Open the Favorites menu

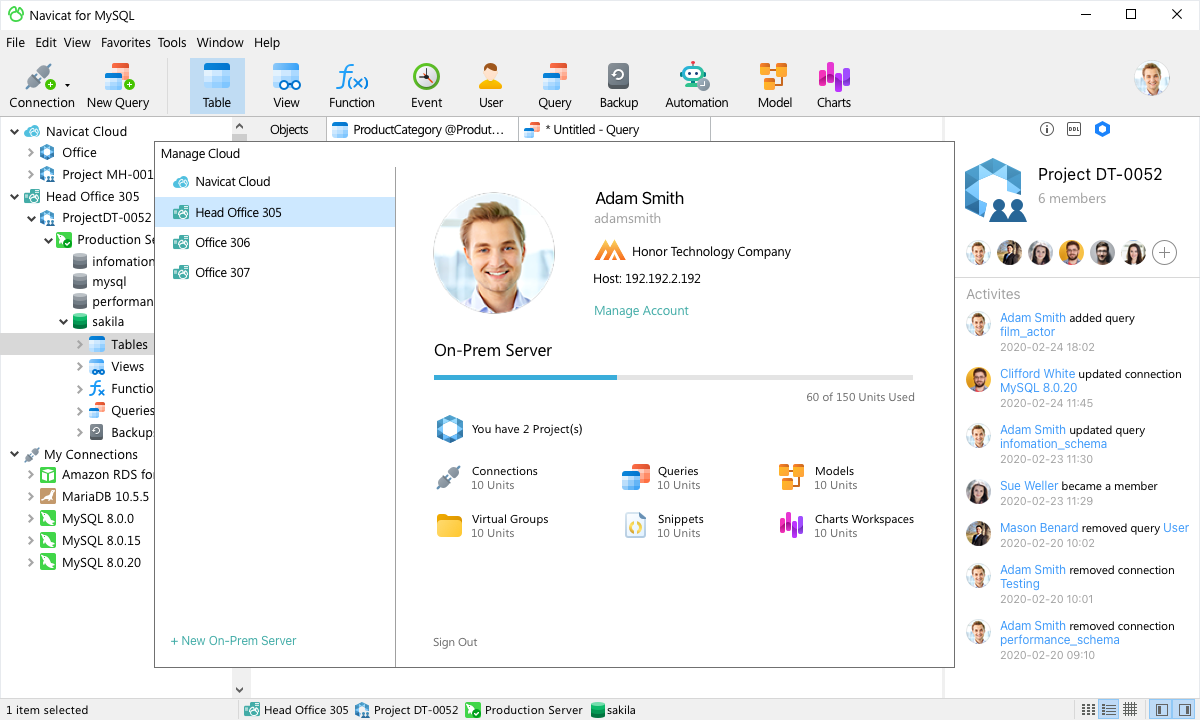tap(125, 43)
